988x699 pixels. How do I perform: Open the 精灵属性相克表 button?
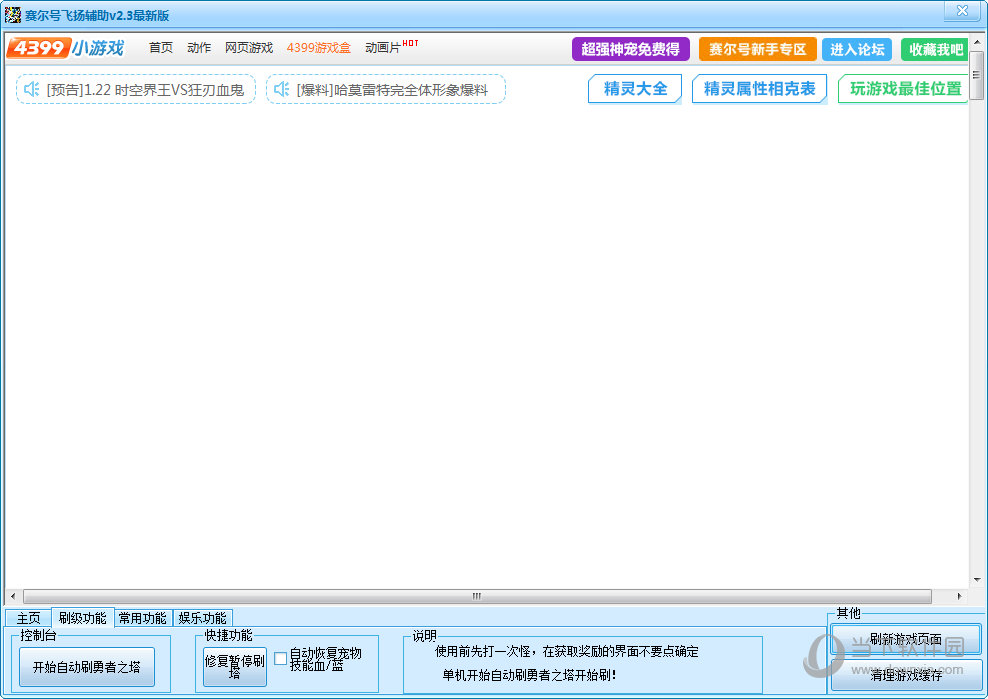point(759,89)
